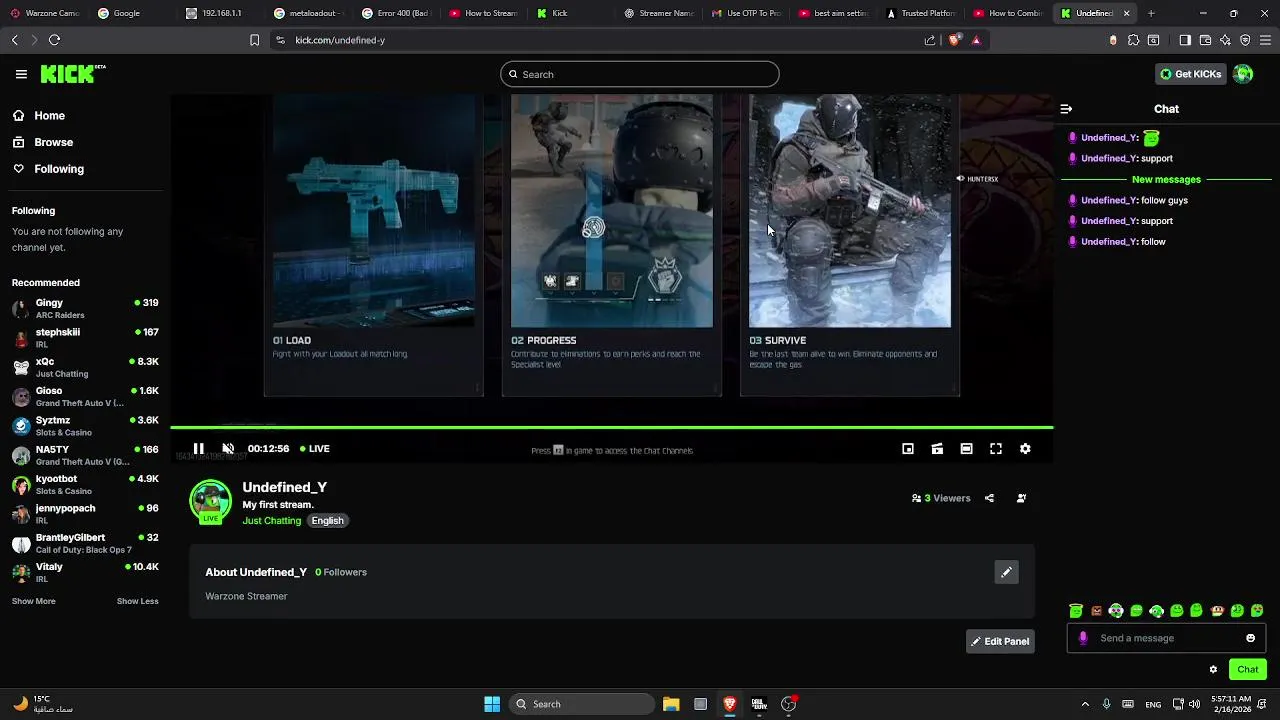Focus the Kick search box
The width and height of the screenshot is (1280, 720).
[x=640, y=74]
